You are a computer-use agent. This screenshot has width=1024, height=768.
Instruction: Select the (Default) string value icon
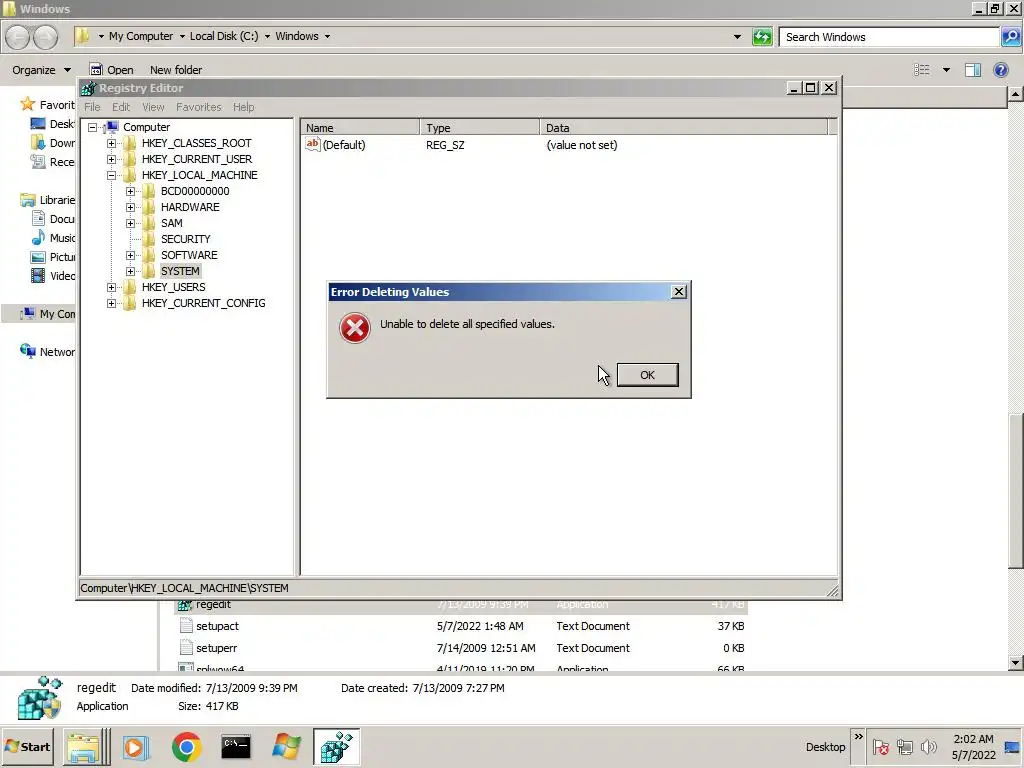tap(313, 144)
